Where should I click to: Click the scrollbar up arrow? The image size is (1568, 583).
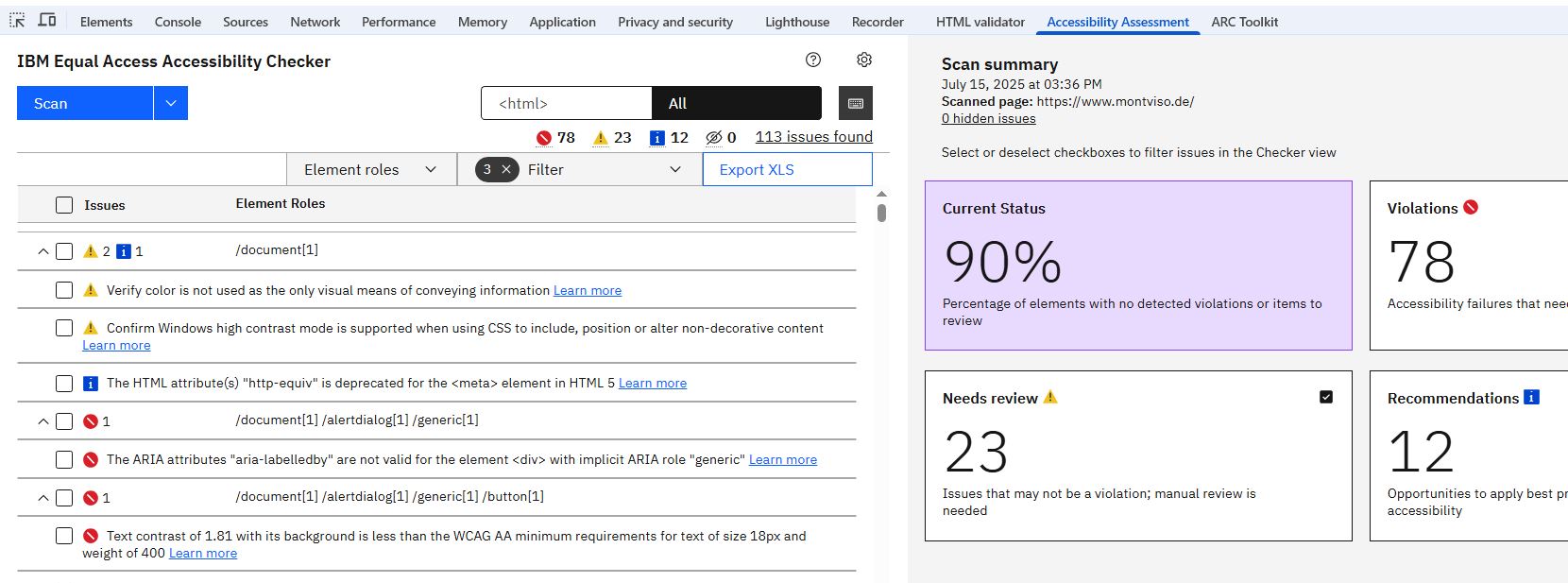click(881, 194)
